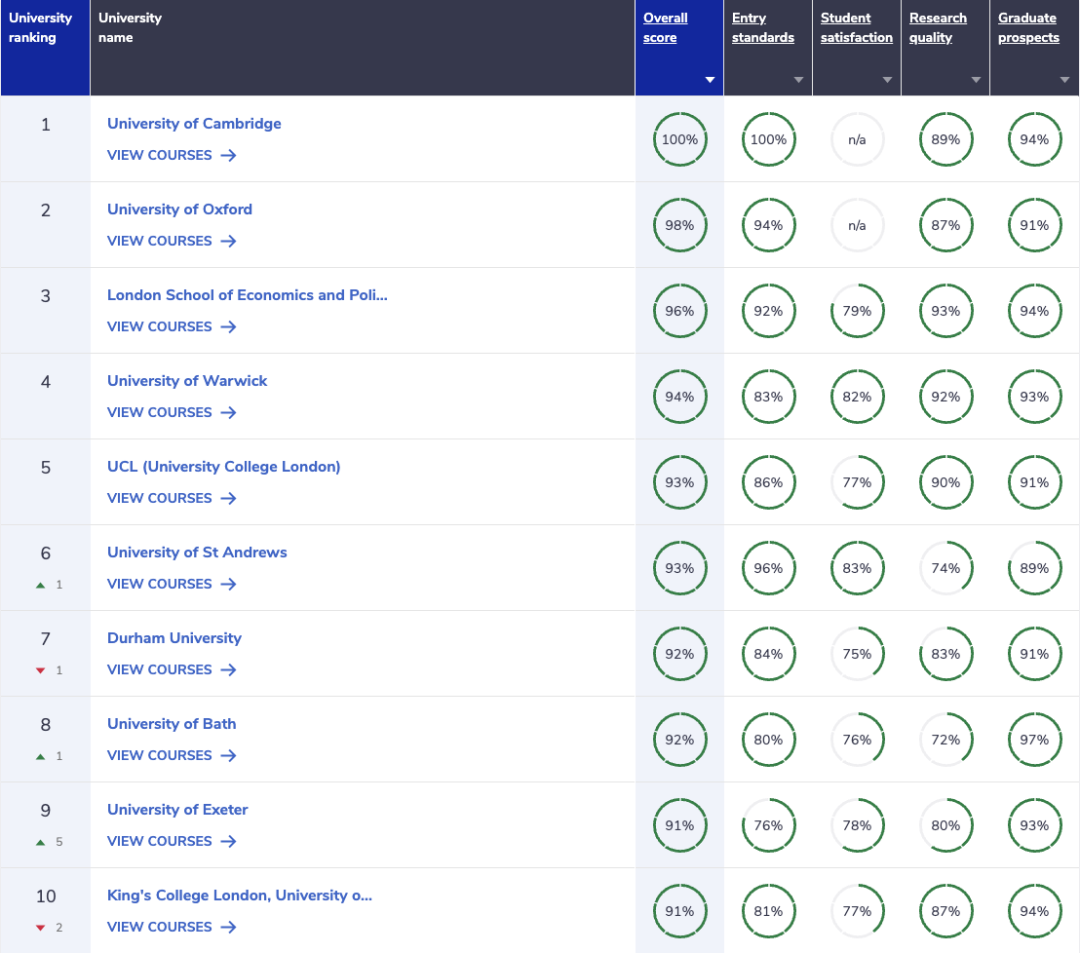The image size is (1080, 953).
Task: Click LSE's 93% research quality progress ring
Action: [945, 311]
